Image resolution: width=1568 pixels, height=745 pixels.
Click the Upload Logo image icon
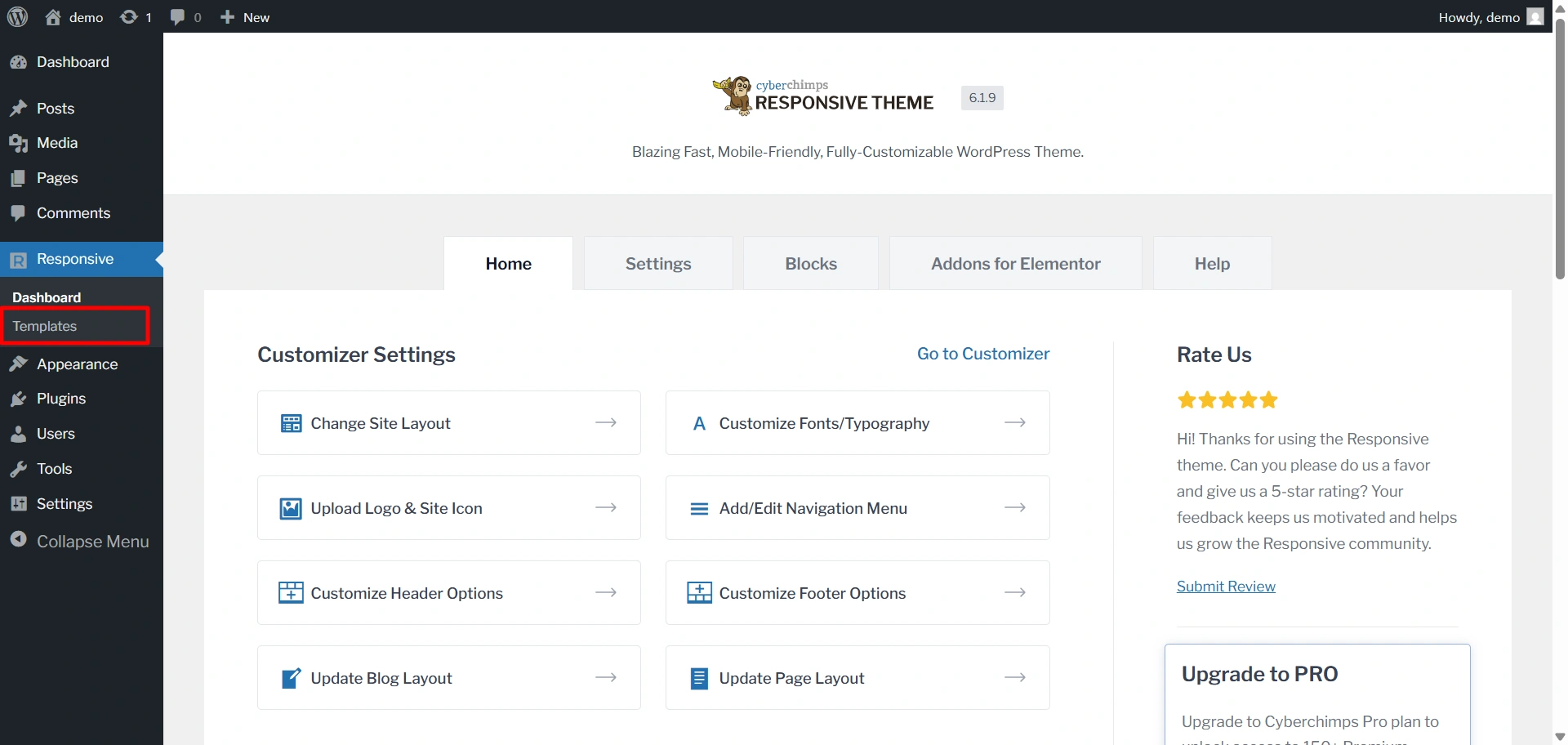pos(291,508)
